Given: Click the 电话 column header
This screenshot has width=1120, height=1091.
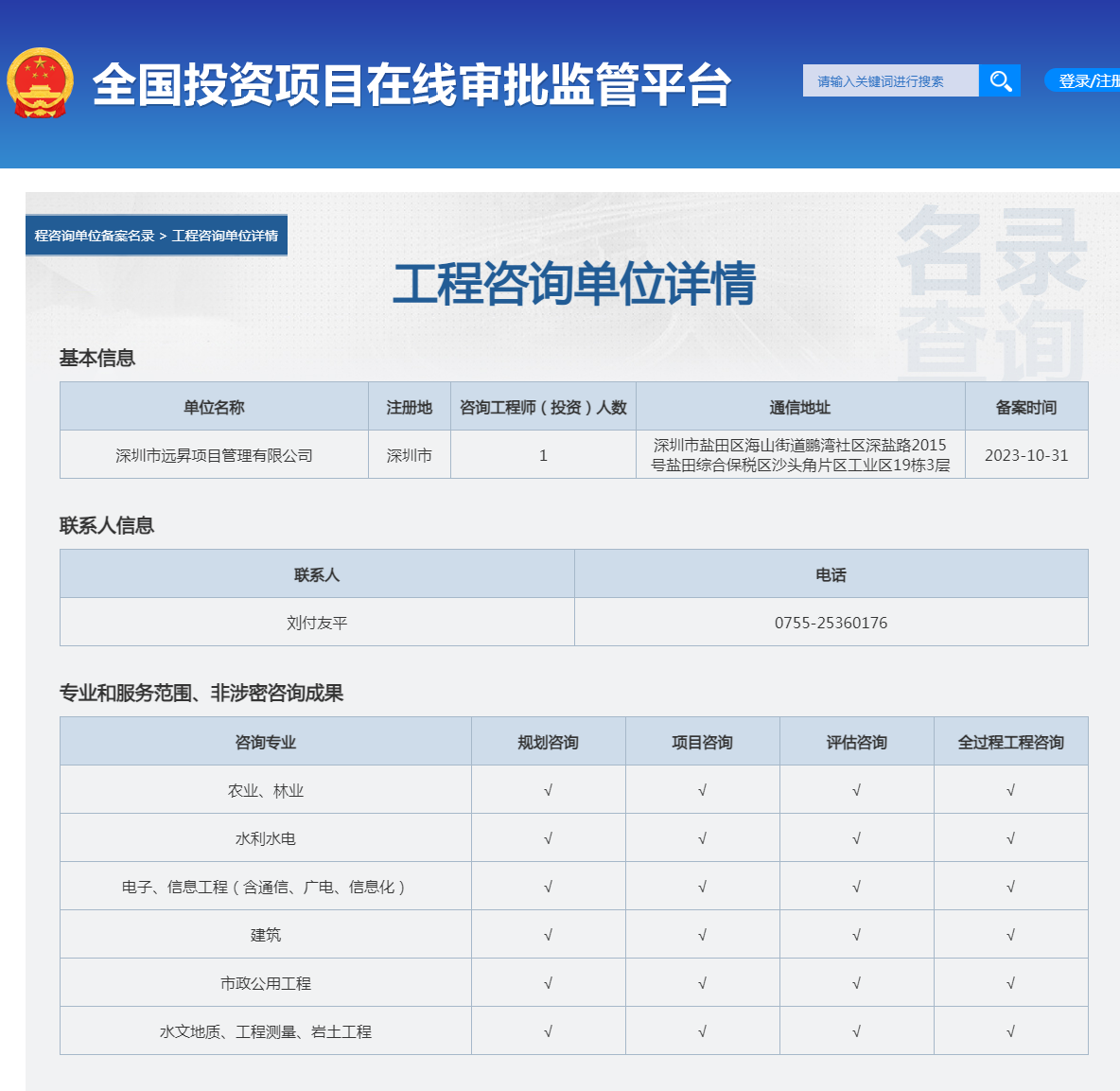Looking at the screenshot, I should click(831, 574).
